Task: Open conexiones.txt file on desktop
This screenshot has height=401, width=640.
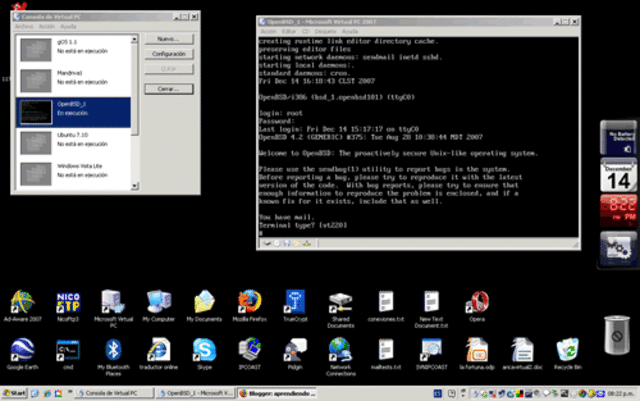Action: pyautogui.click(x=386, y=305)
